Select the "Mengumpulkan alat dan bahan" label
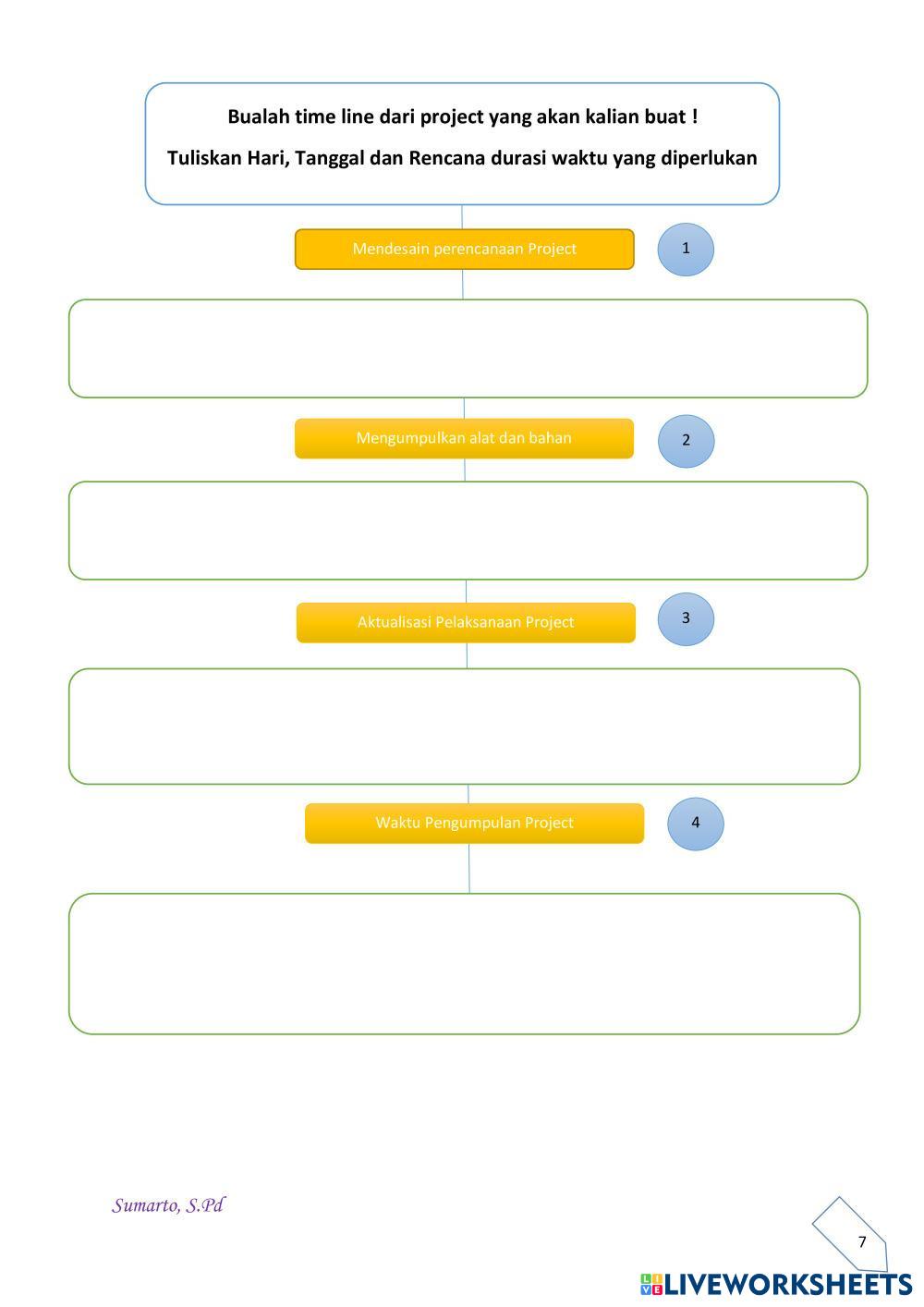Viewport: 924px width, 1307px height. point(464,438)
